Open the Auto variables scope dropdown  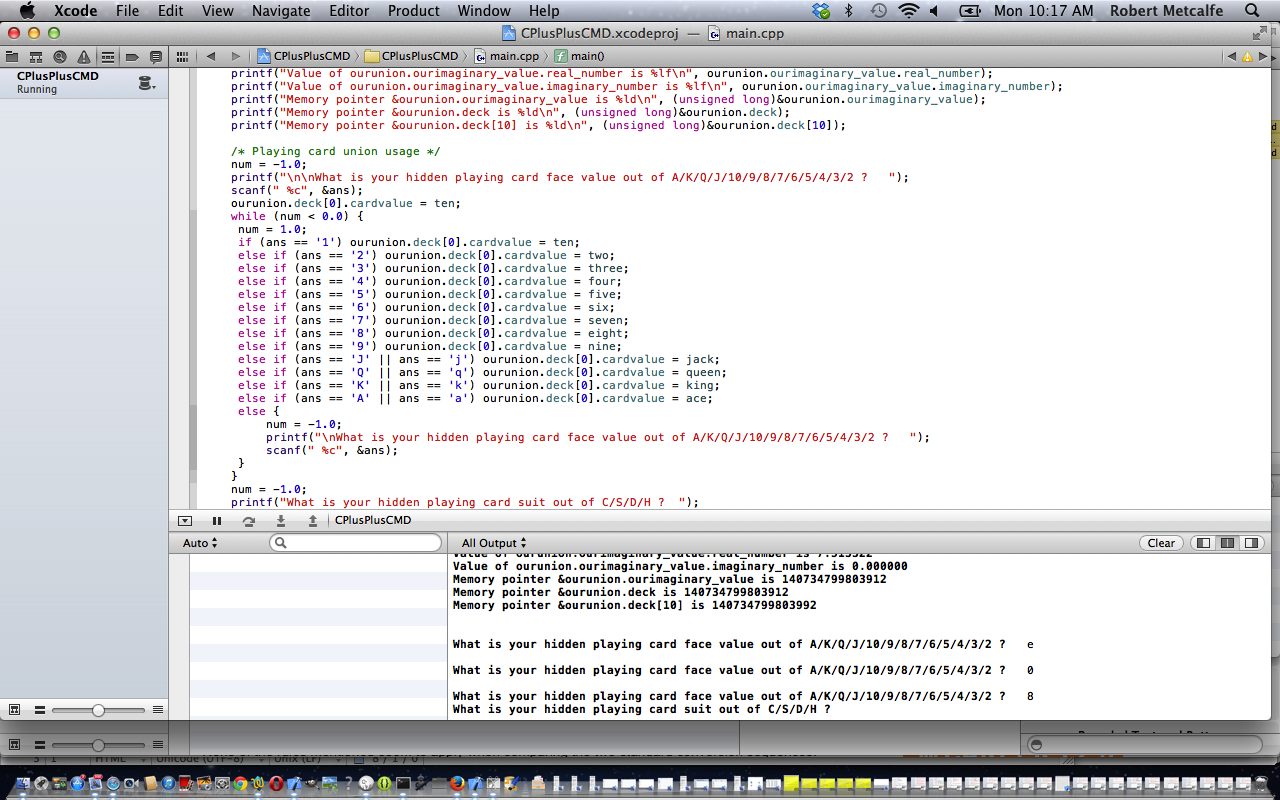(x=200, y=543)
